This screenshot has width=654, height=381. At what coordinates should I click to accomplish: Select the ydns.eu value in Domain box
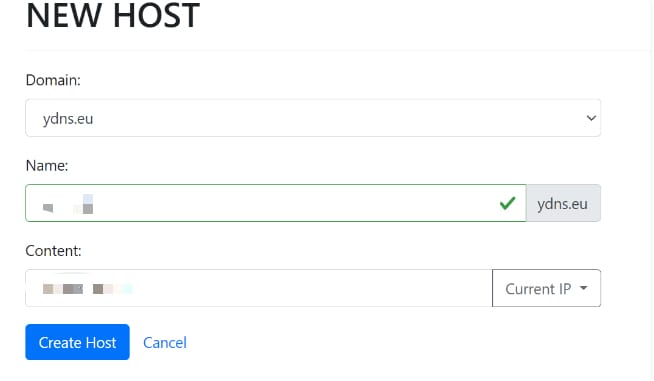click(68, 119)
